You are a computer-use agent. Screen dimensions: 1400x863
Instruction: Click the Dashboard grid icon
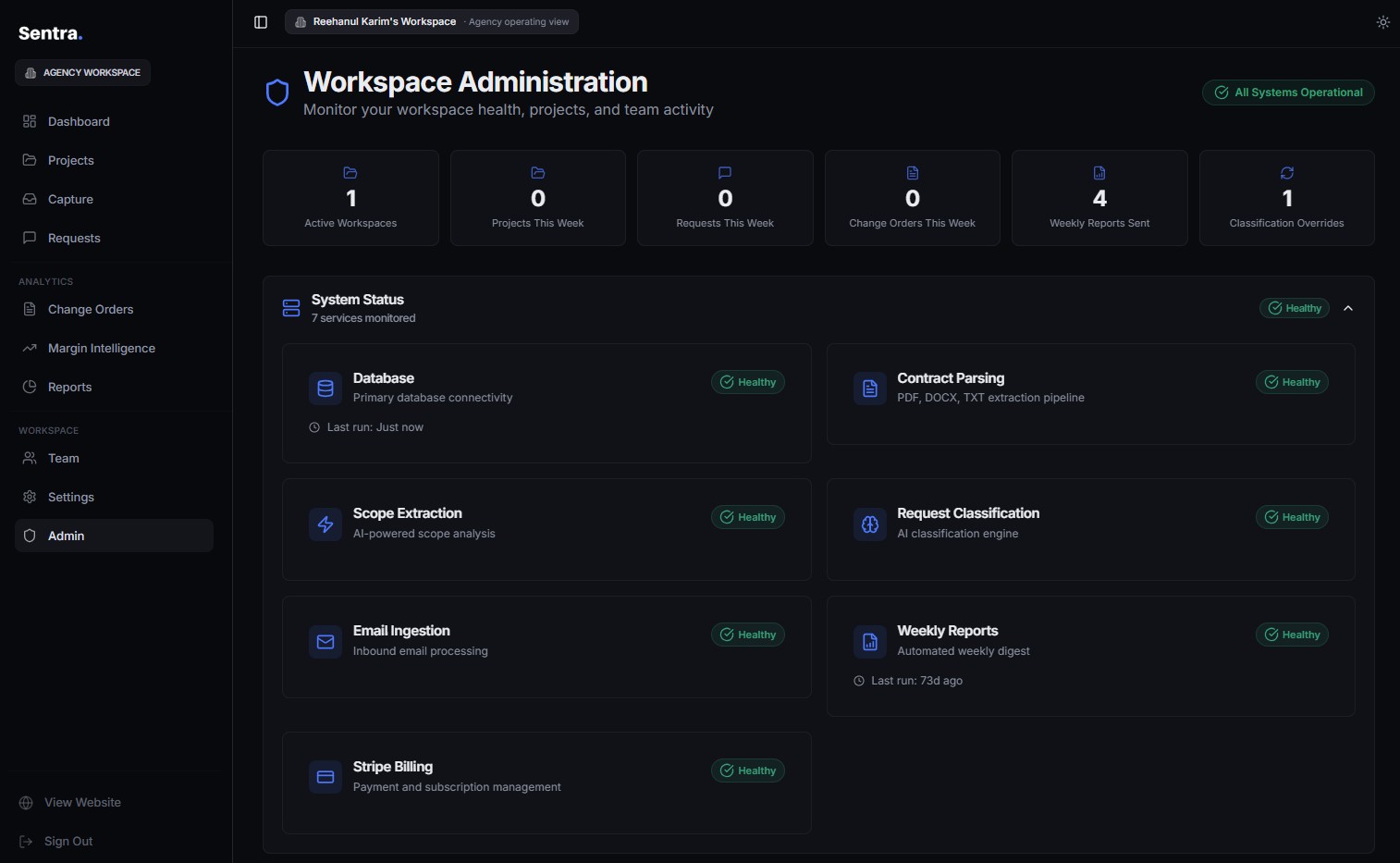point(30,121)
